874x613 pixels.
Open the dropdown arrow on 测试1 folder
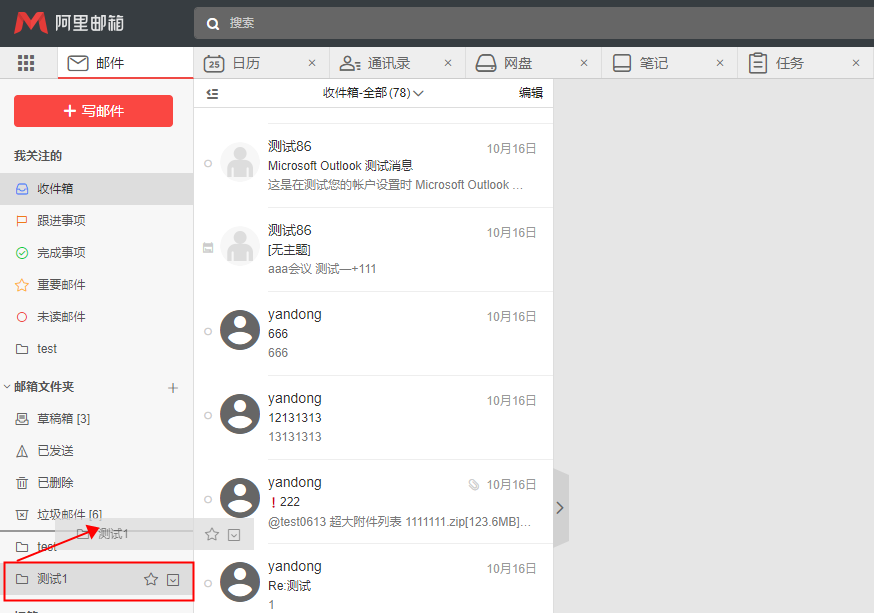tap(173, 579)
